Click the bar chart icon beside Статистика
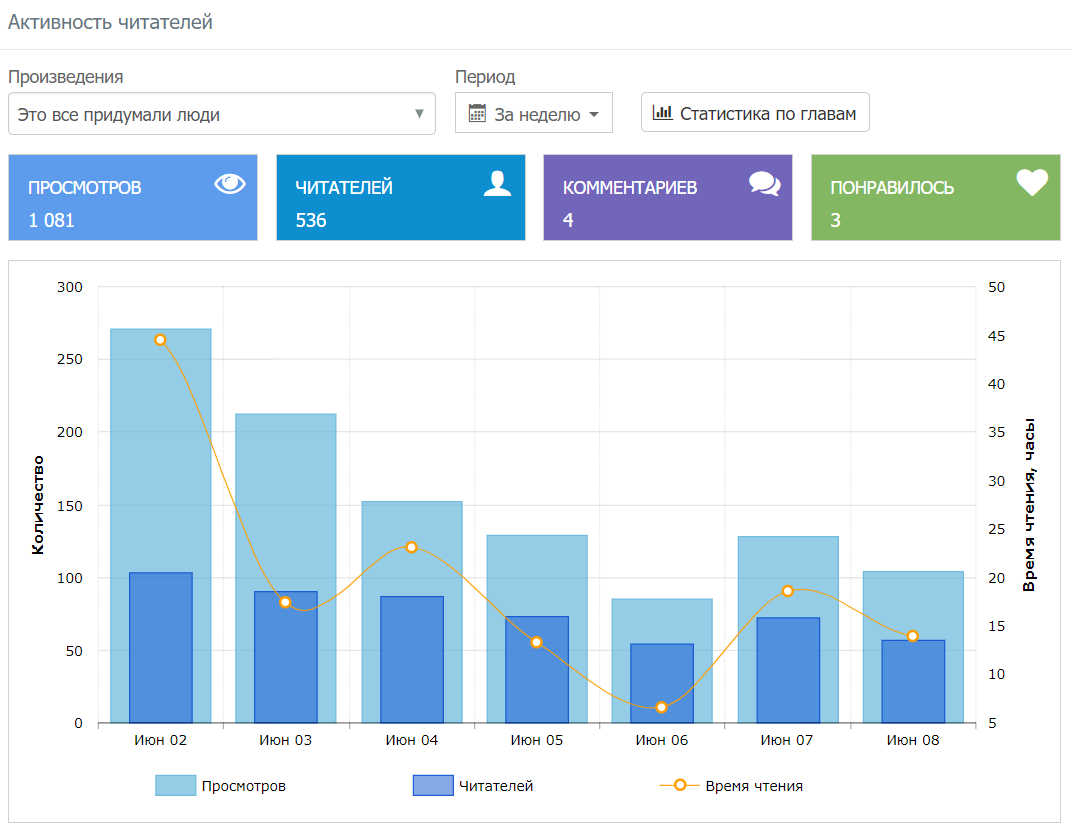 pyautogui.click(x=662, y=113)
